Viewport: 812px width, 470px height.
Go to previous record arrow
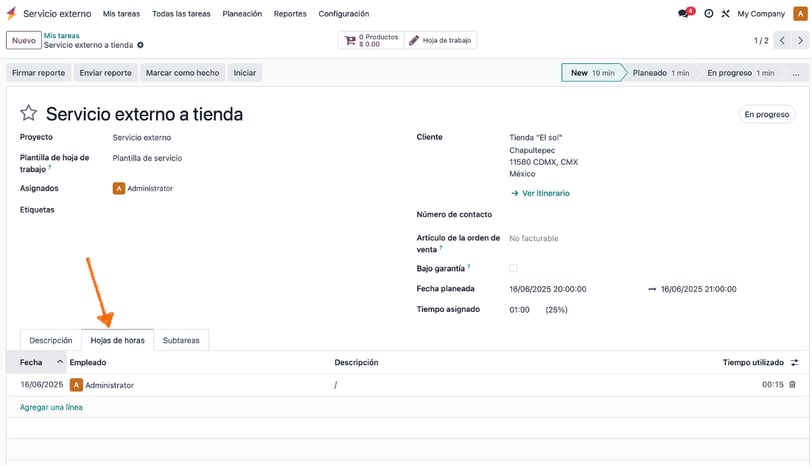pyautogui.click(x=782, y=40)
